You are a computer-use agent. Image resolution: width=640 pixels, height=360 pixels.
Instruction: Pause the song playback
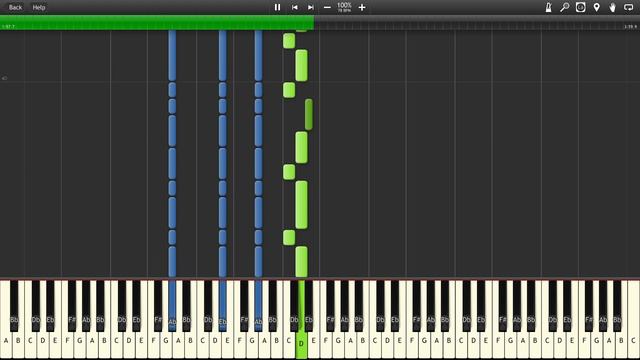point(277,7)
